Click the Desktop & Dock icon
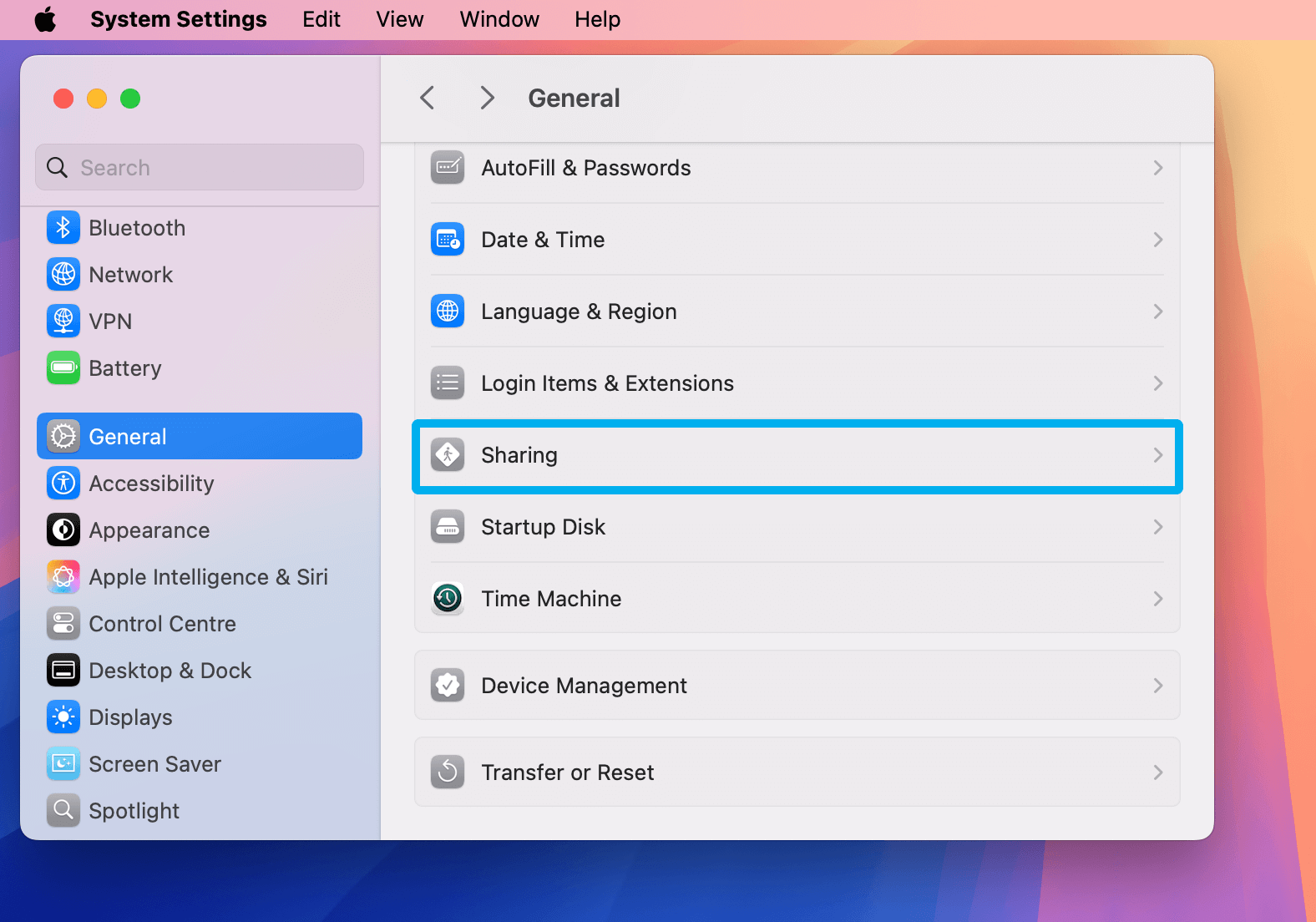Viewport: 1316px width, 922px height. 63,671
